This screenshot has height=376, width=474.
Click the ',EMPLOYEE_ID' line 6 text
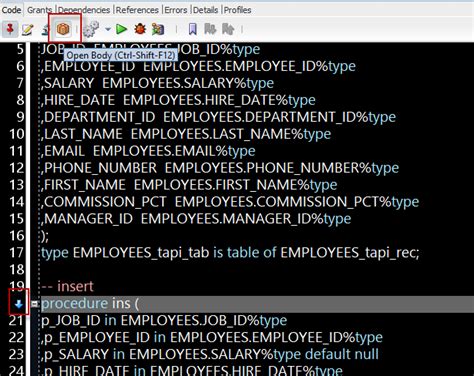(x=198, y=66)
